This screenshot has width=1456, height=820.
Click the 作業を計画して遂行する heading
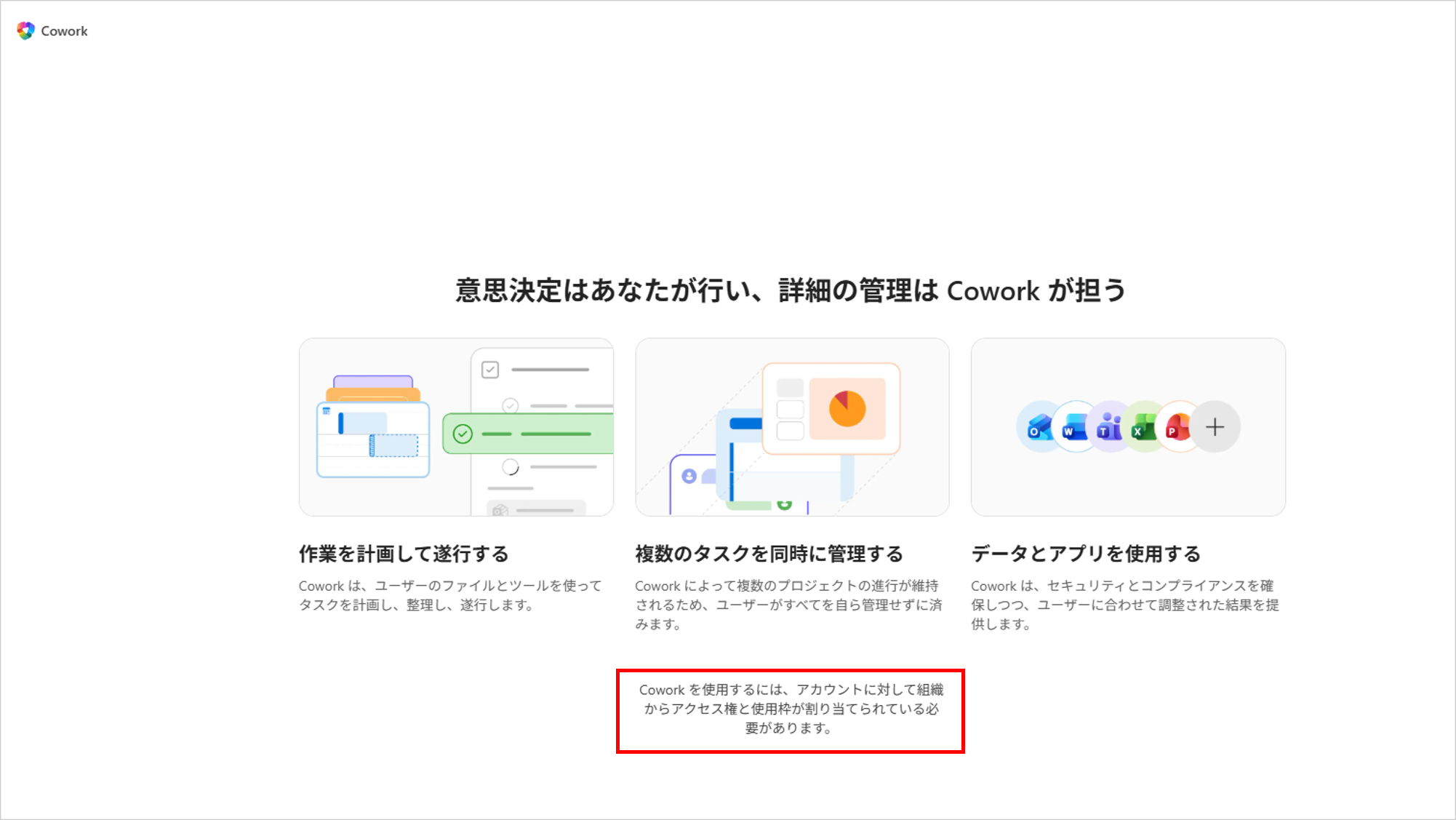point(404,554)
